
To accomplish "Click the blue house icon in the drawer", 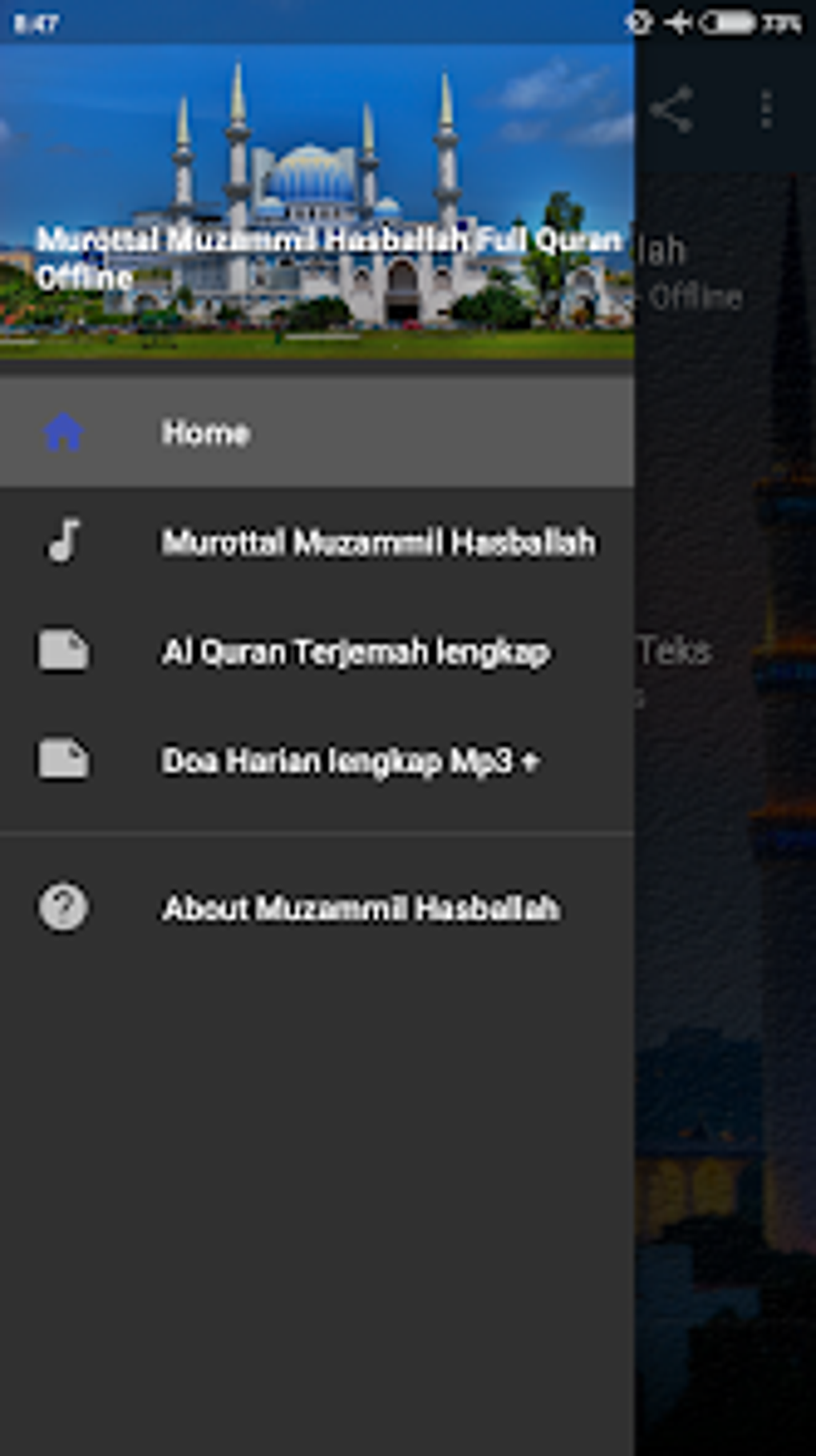I will [63, 432].
